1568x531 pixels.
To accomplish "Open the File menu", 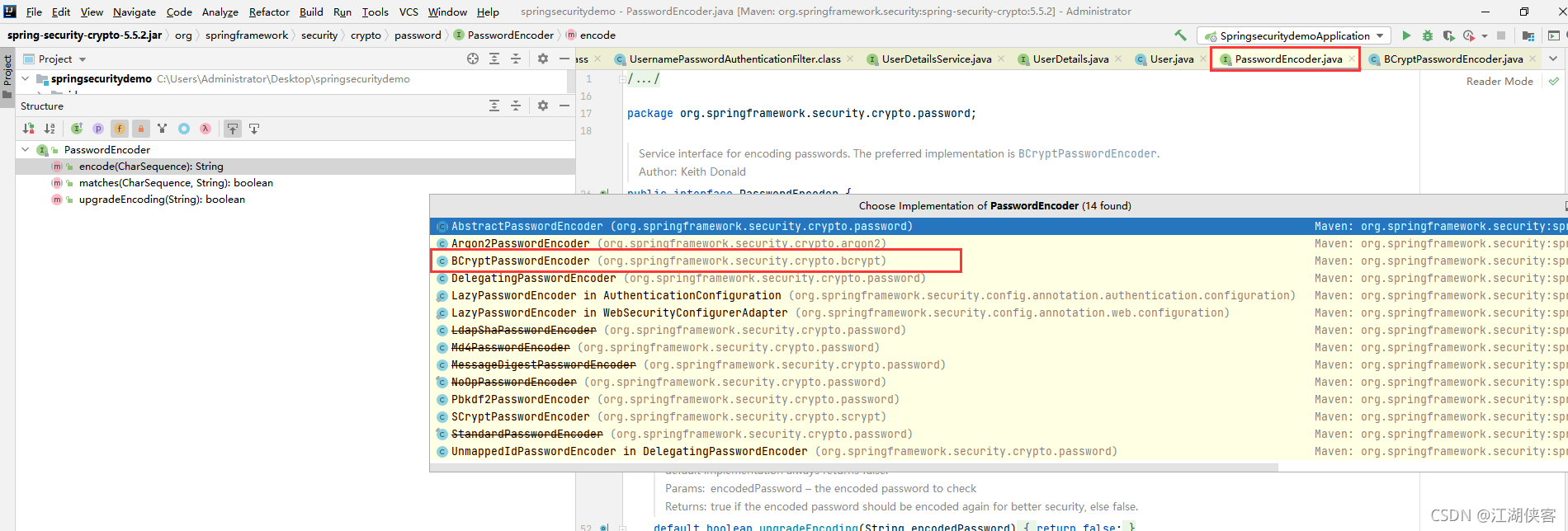I will (34, 12).
